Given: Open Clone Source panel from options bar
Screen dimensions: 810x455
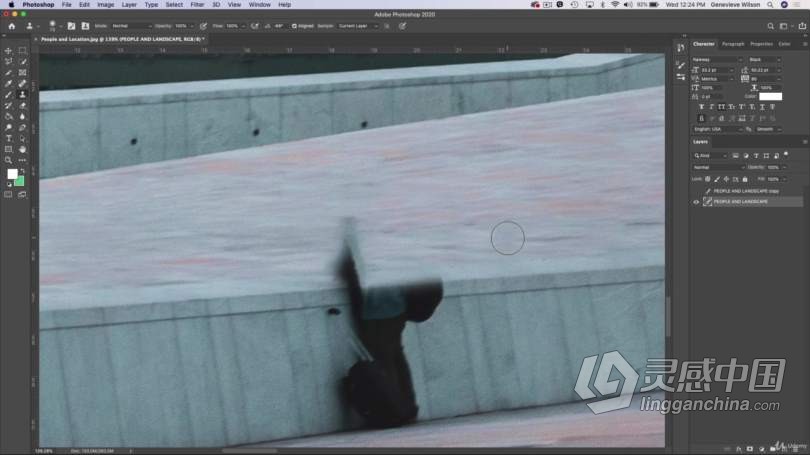Looking at the screenshot, I should (85, 26).
